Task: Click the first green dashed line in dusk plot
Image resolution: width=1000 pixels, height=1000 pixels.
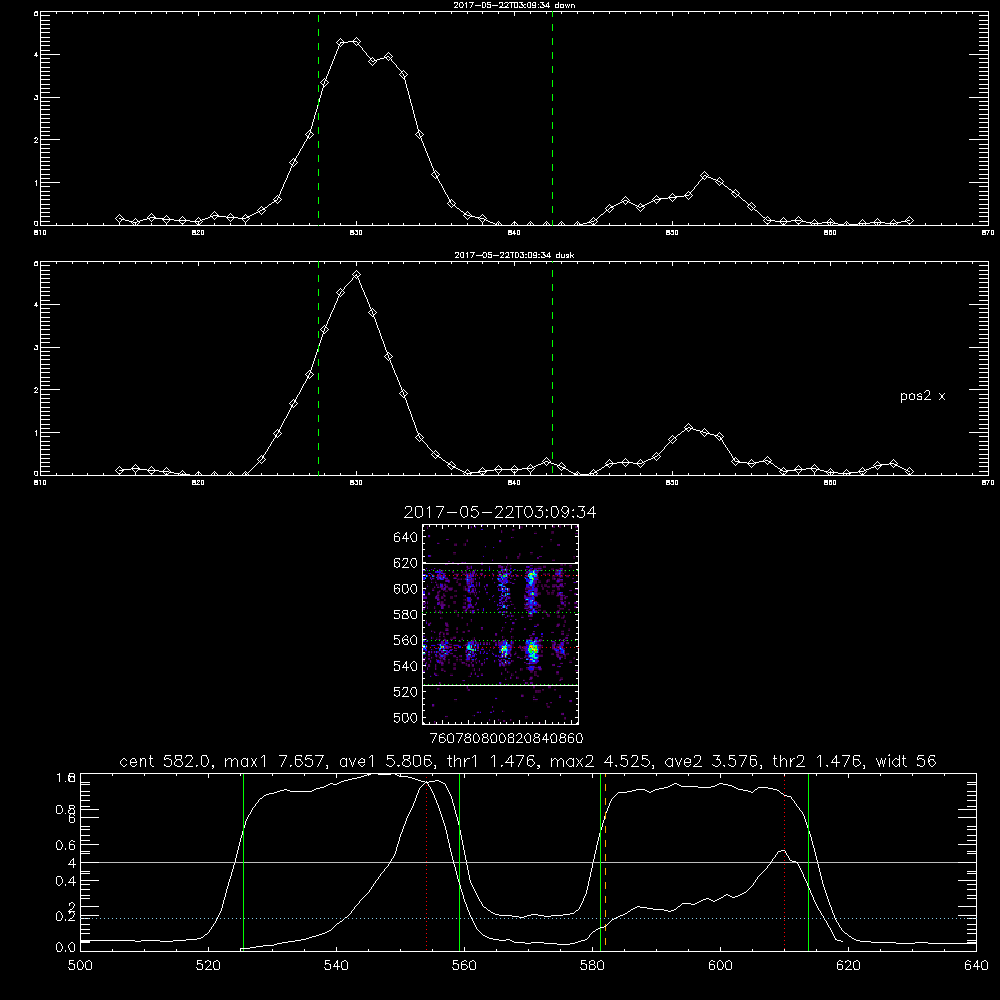Action: (x=318, y=368)
